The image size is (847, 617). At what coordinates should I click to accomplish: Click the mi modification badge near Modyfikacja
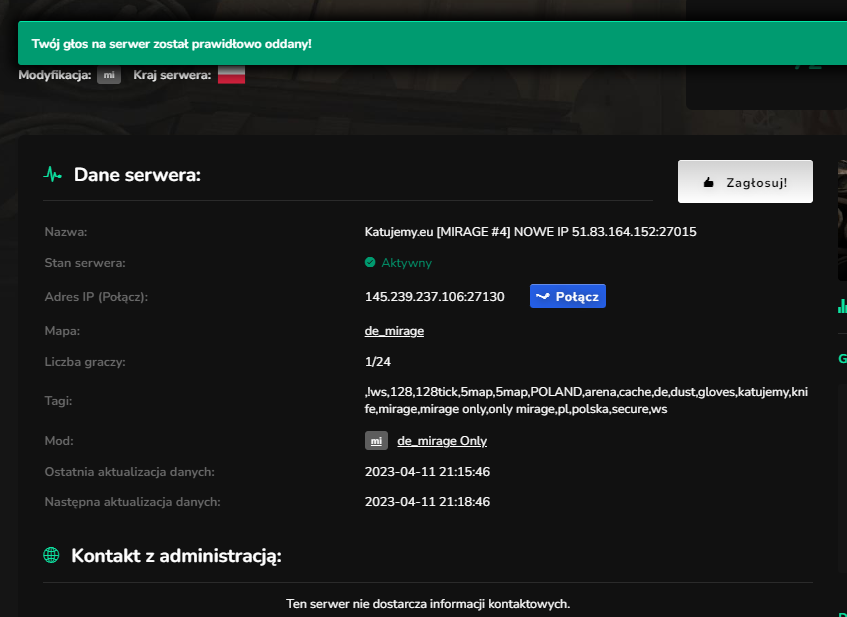[x=109, y=75]
